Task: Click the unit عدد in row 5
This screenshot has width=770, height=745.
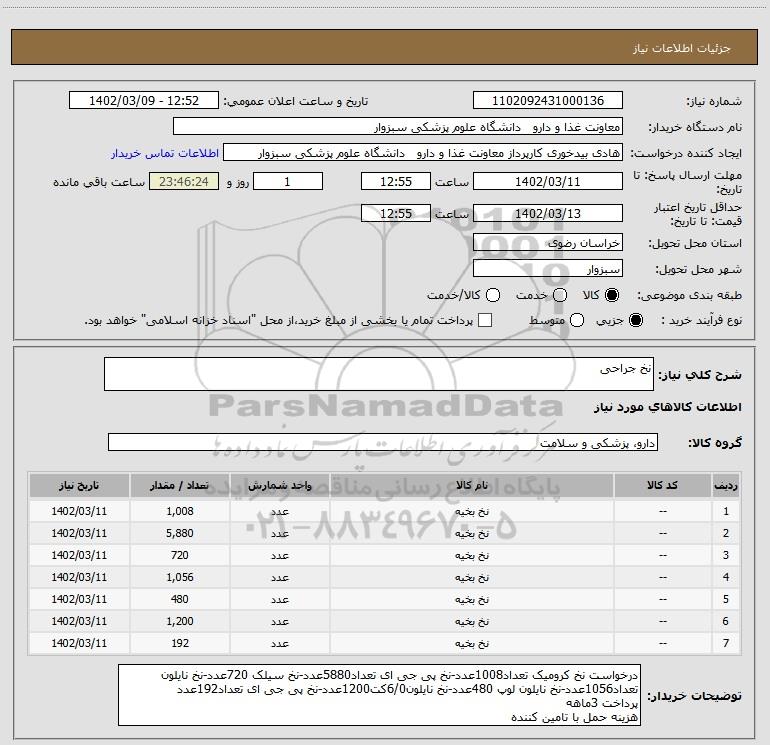Action: tap(280, 600)
